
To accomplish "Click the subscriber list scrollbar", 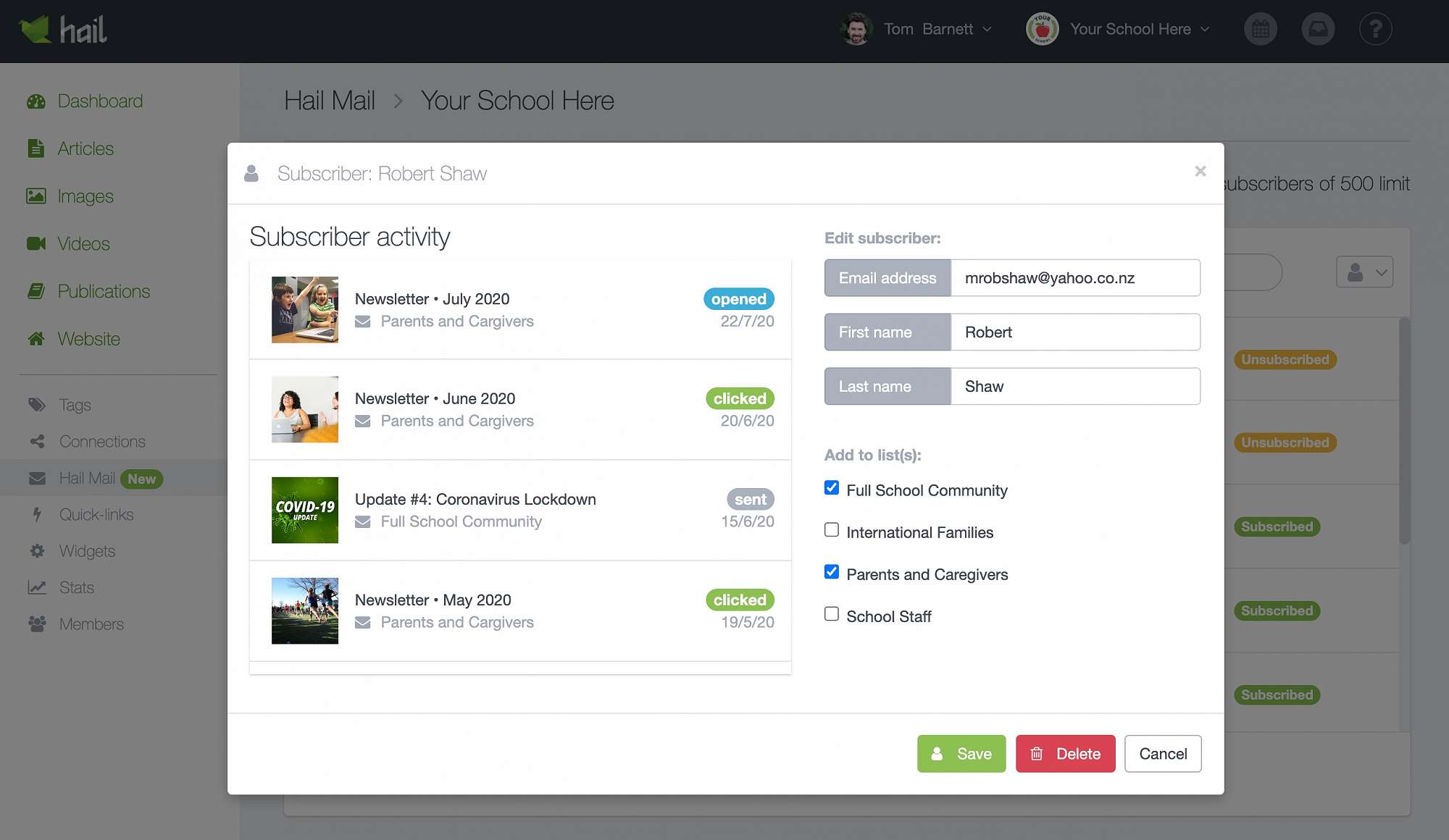I will [x=1404, y=431].
